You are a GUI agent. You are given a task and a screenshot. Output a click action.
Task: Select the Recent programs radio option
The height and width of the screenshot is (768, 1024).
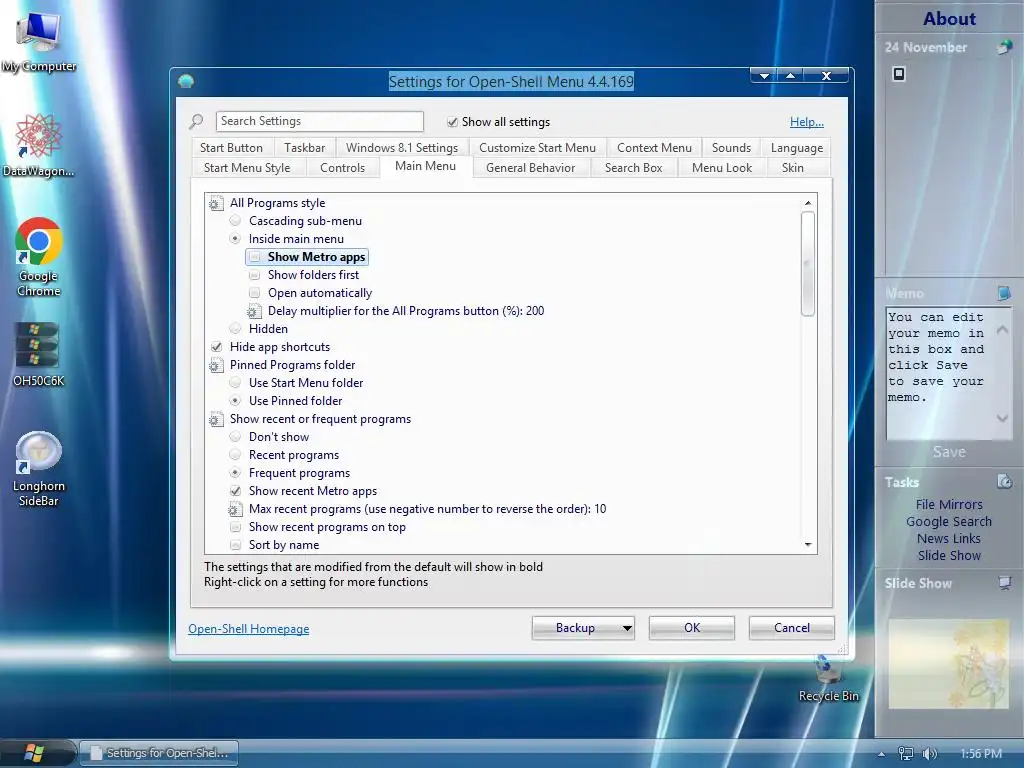coord(235,455)
